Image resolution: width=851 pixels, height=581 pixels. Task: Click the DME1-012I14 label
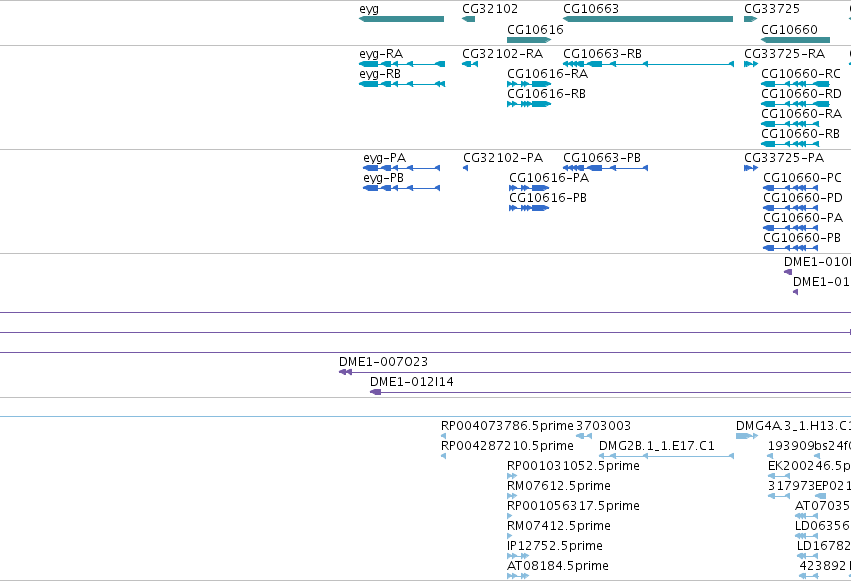412,382
